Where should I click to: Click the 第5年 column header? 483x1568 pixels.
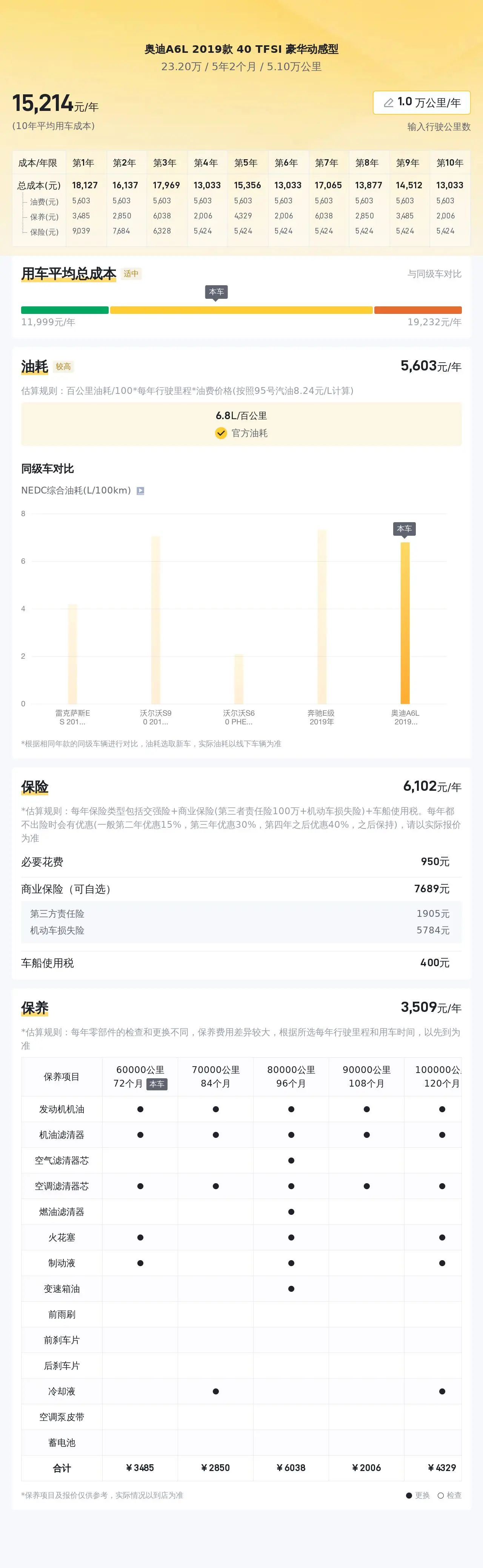[x=245, y=163]
